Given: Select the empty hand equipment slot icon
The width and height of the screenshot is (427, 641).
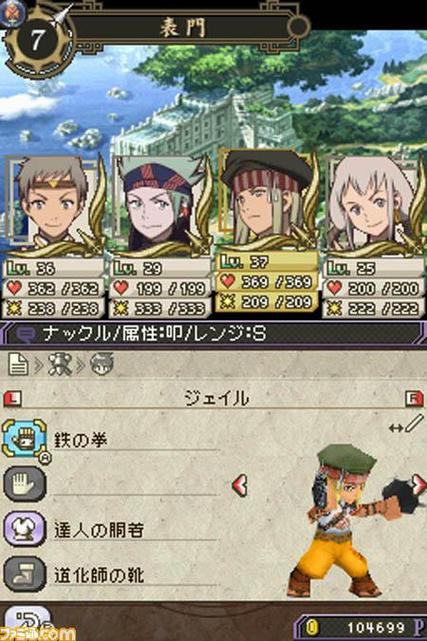Looking at the screenshot, I should pos(24,484).
